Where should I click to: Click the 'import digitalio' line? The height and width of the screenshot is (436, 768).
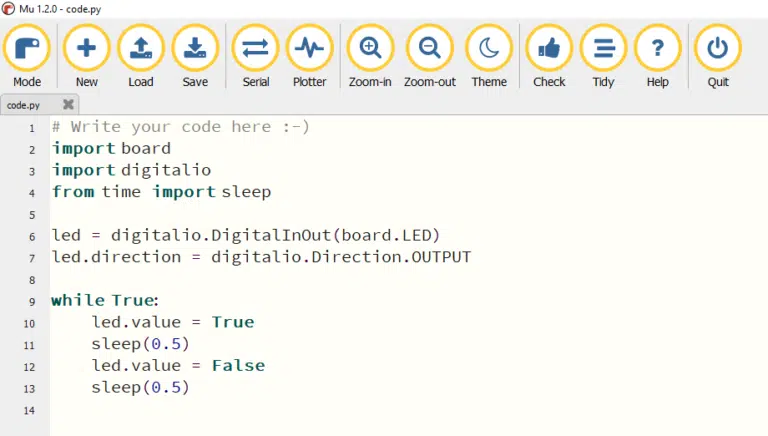click(132, 170)
